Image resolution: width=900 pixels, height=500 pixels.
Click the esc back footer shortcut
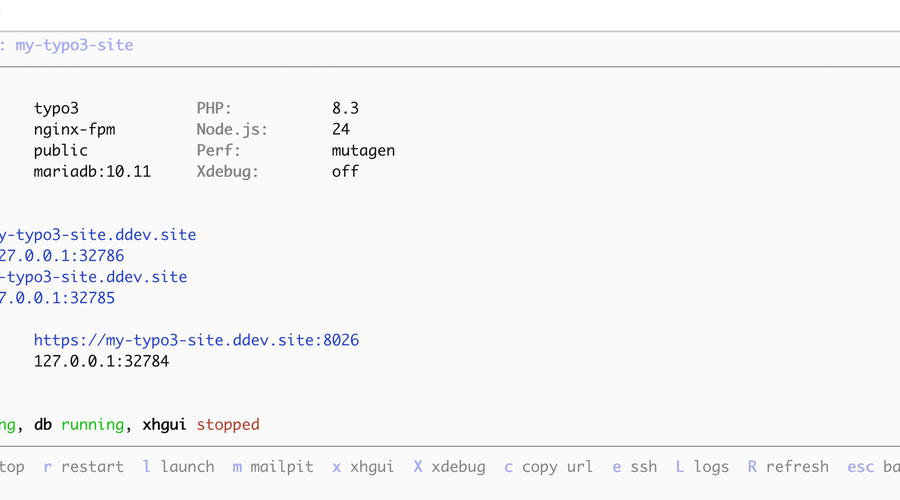coord(872,467)
